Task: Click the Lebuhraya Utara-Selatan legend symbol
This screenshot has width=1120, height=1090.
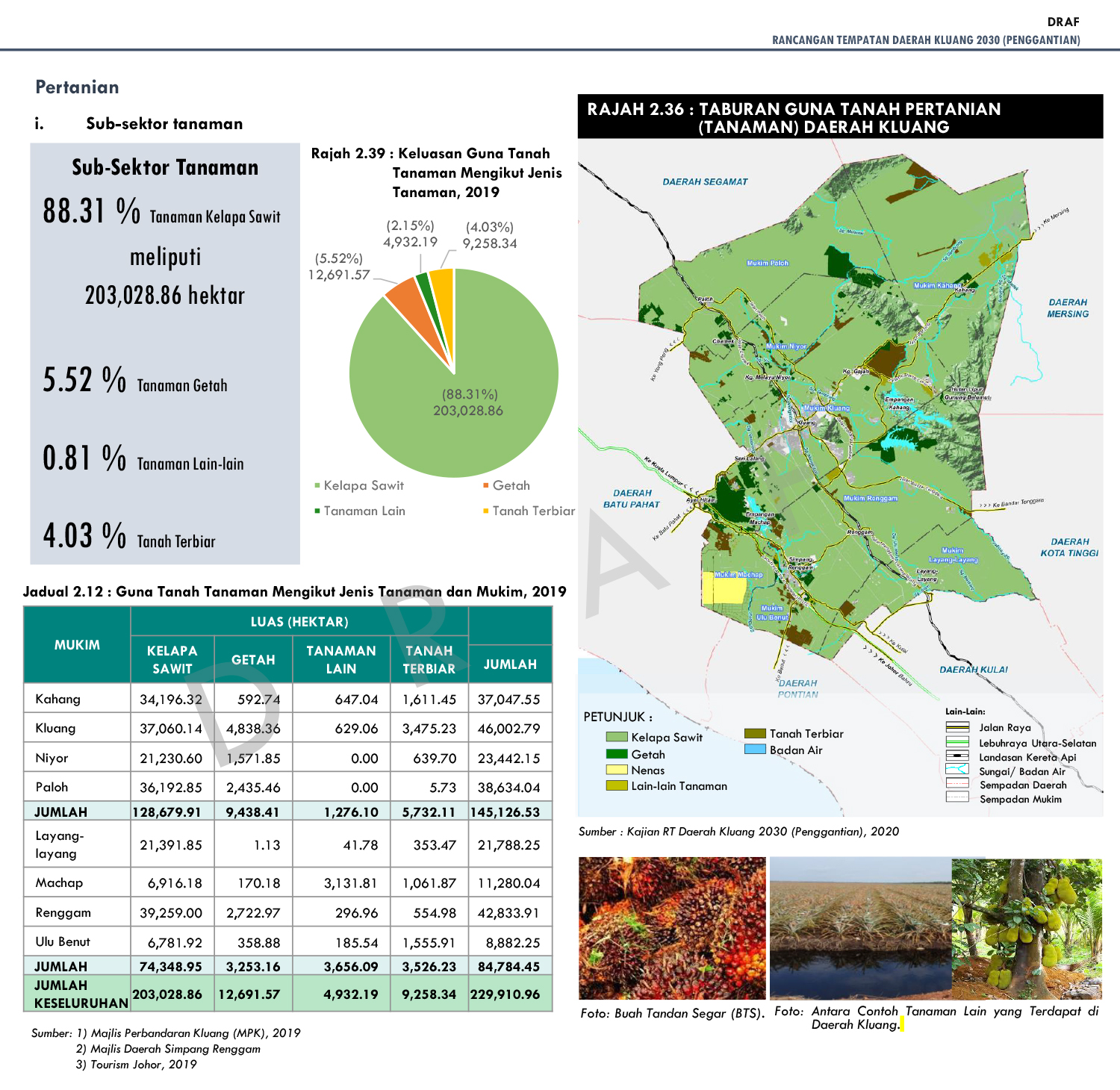Action: [x=956, y=742]
